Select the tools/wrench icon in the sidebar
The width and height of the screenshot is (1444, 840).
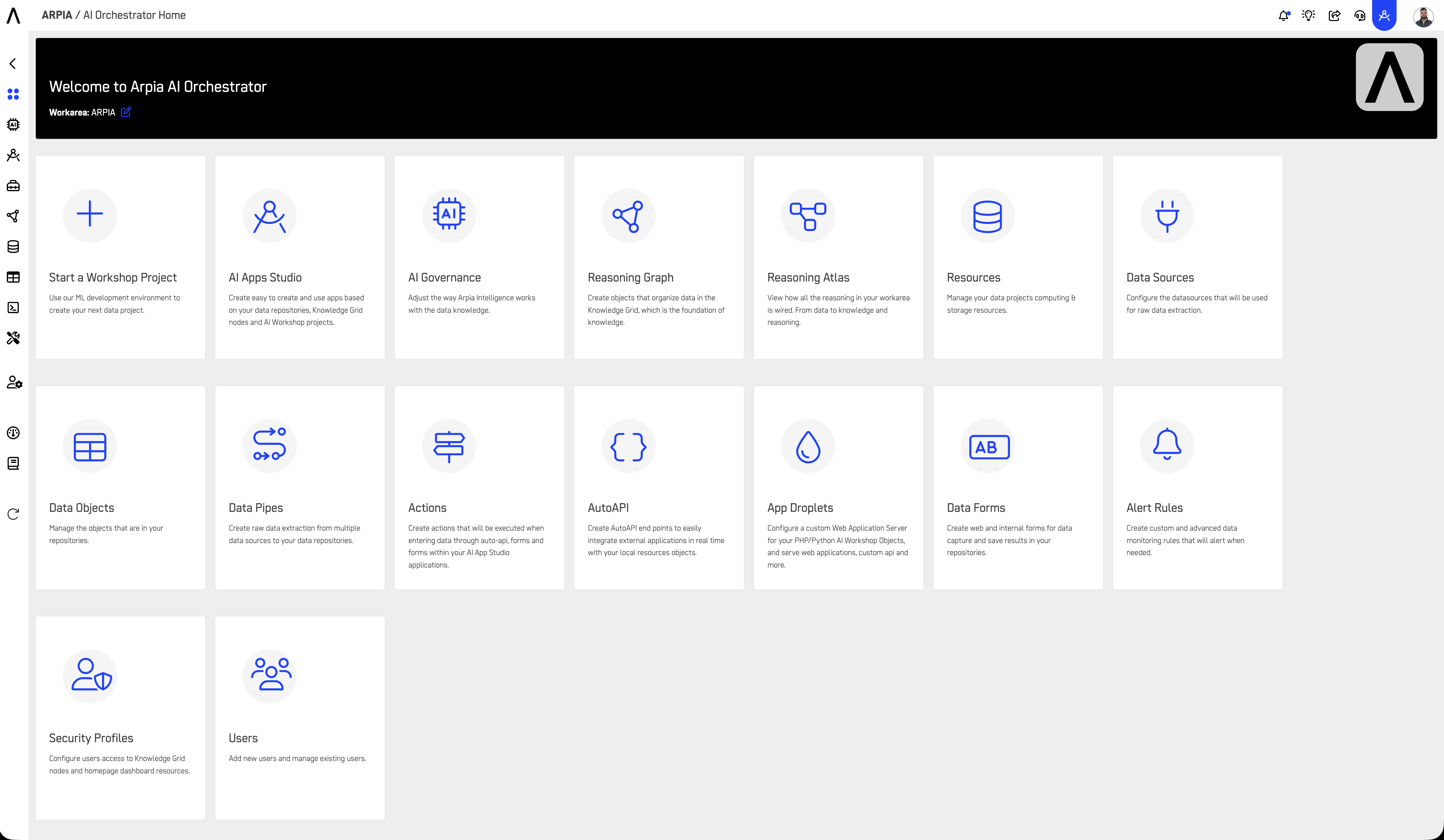click(13, 338)
